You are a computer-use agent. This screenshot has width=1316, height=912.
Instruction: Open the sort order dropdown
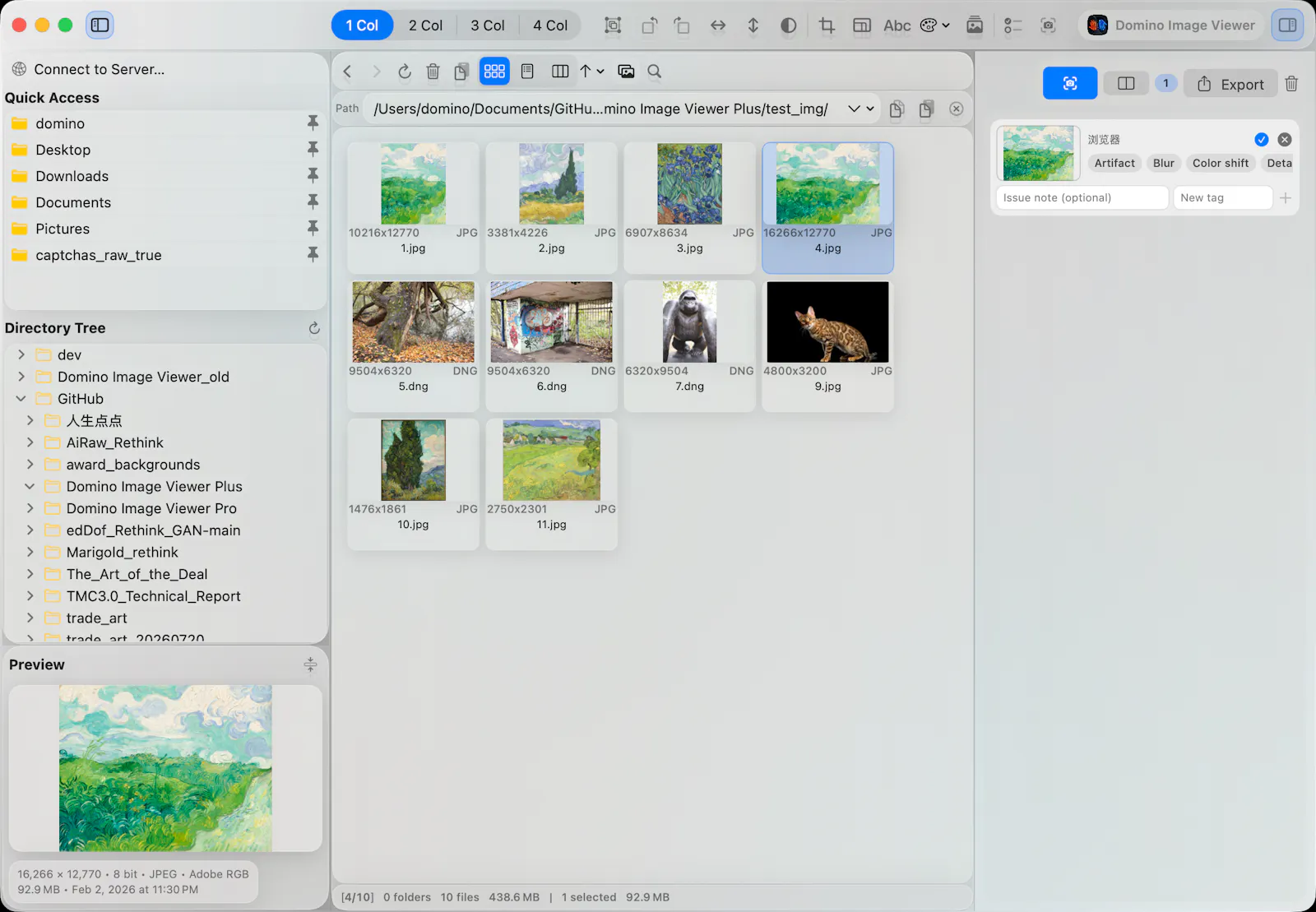(592, 72)
